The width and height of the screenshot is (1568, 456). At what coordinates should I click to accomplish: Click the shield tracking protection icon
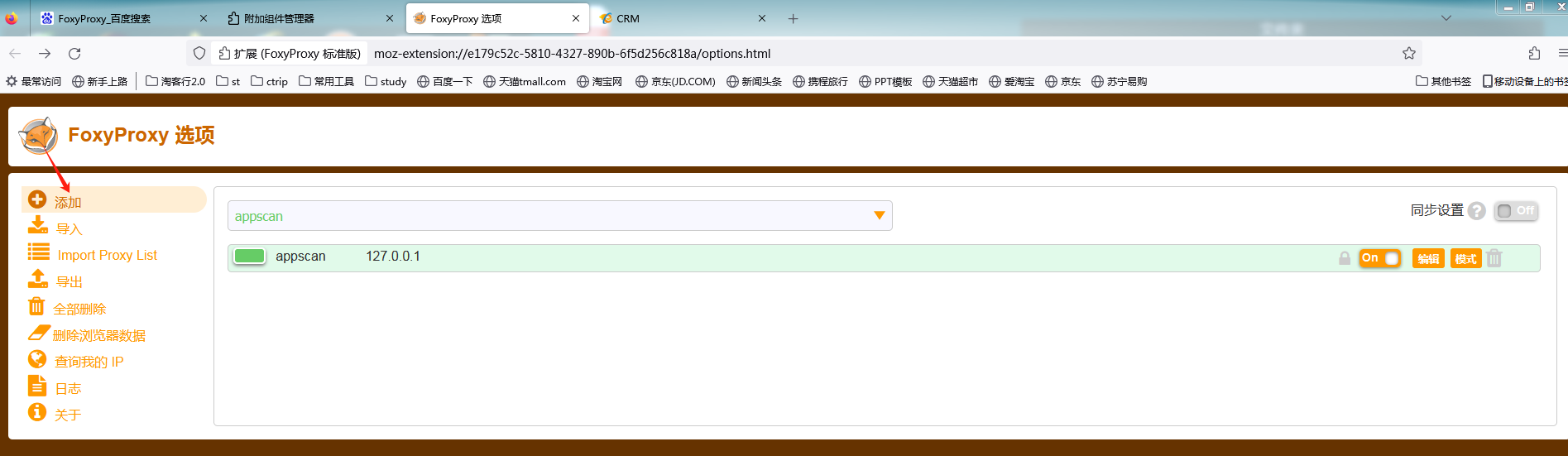(x=199, y=54)
